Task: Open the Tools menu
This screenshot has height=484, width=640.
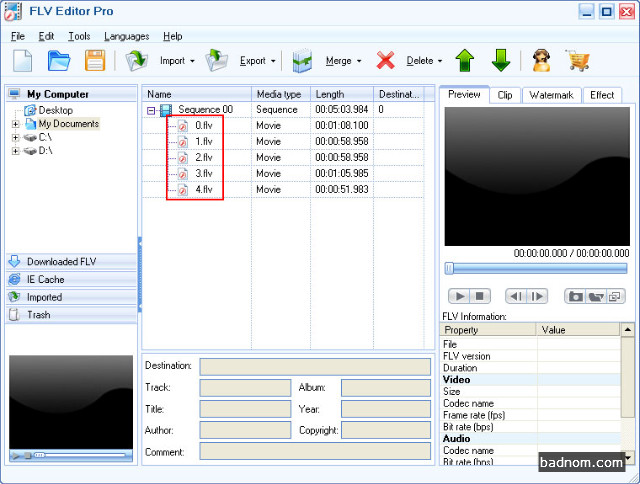Action: (79, 36)
